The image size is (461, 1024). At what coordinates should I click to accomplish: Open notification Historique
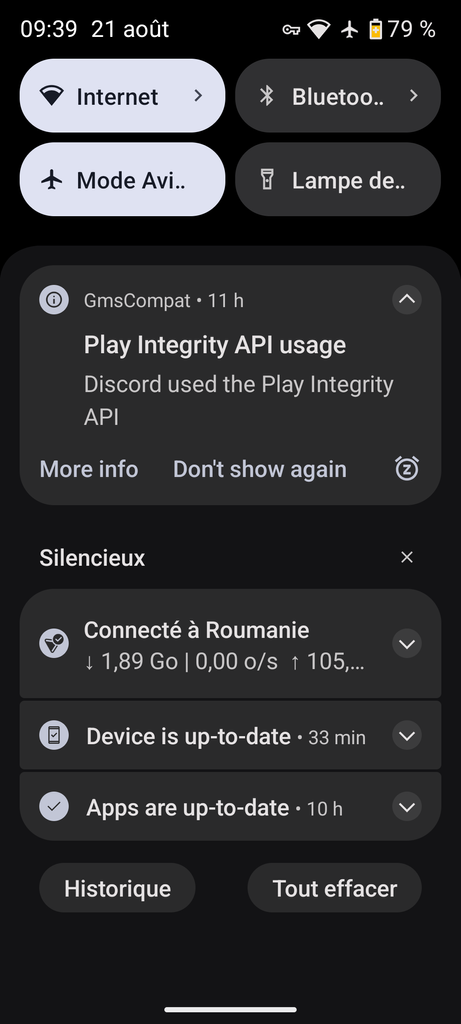click(x=118, y=888)
